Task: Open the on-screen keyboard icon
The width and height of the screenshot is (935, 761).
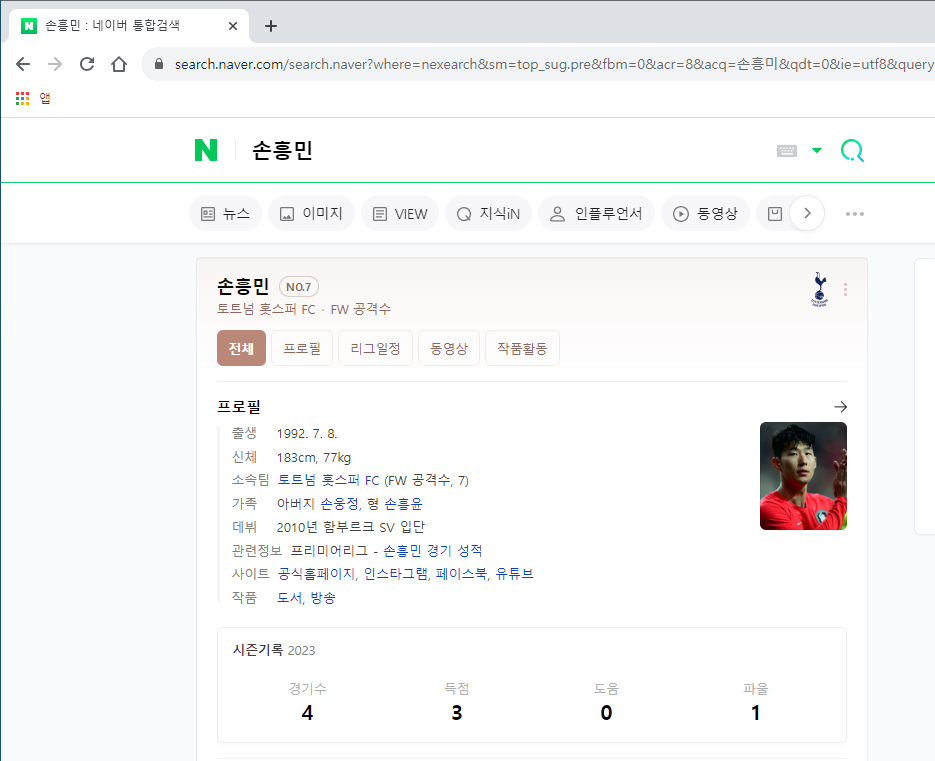Action: (787, 150)
